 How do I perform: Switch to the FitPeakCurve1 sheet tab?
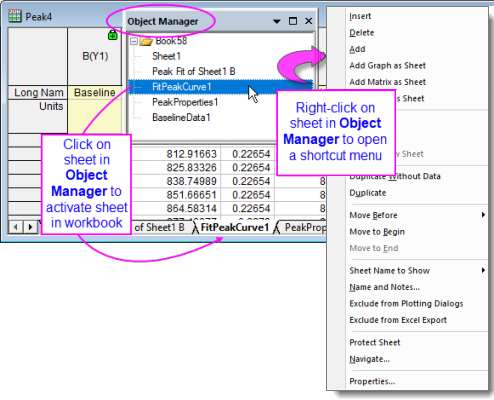tap(234, 227)
